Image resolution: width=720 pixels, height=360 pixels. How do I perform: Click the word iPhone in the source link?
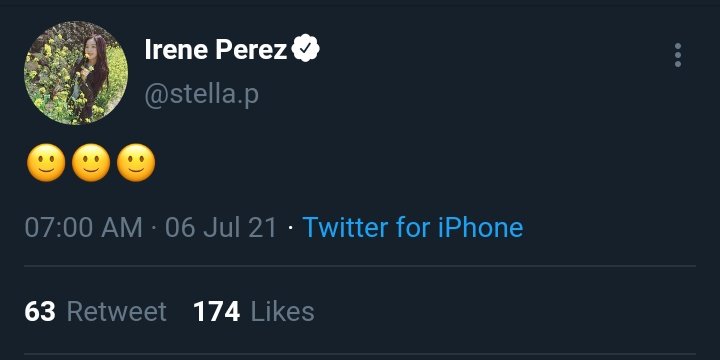(x=480, y=227)
